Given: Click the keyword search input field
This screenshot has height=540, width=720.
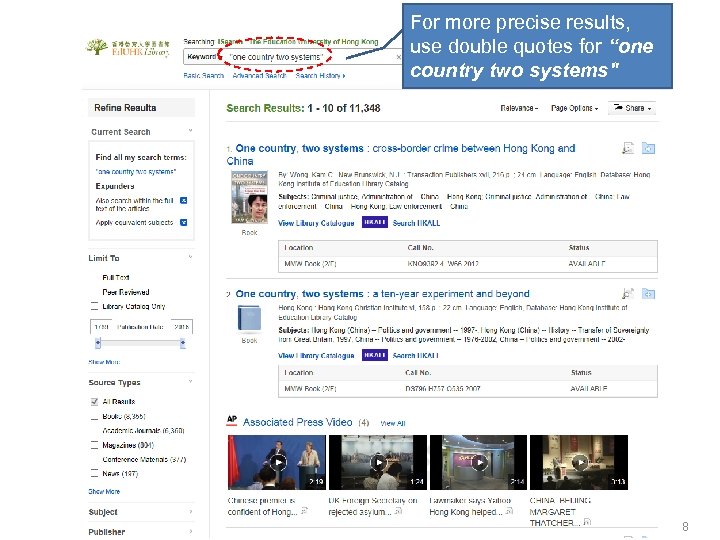Looking at the screenshot, I should (x=308, y=57).
